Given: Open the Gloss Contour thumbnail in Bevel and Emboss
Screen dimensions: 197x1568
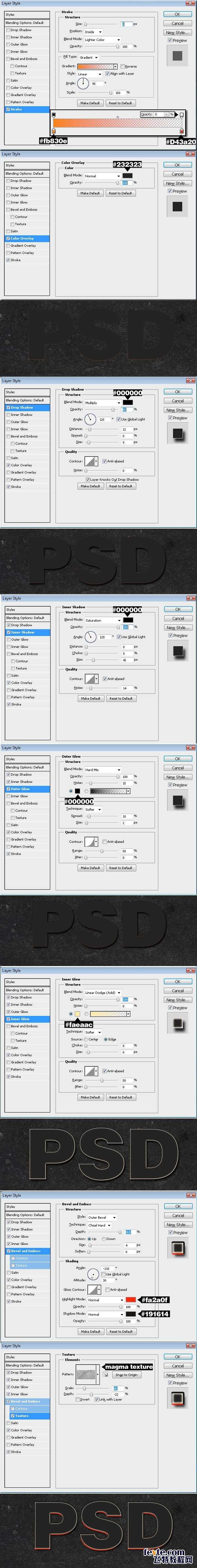Looking at the screenshot, I should pos(93,1289).
